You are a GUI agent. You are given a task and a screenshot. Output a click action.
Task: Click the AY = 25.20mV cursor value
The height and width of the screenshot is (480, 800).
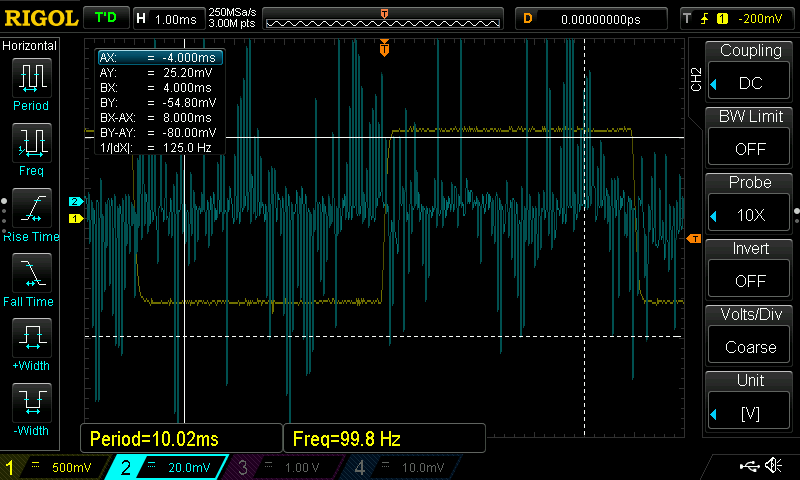187,72
